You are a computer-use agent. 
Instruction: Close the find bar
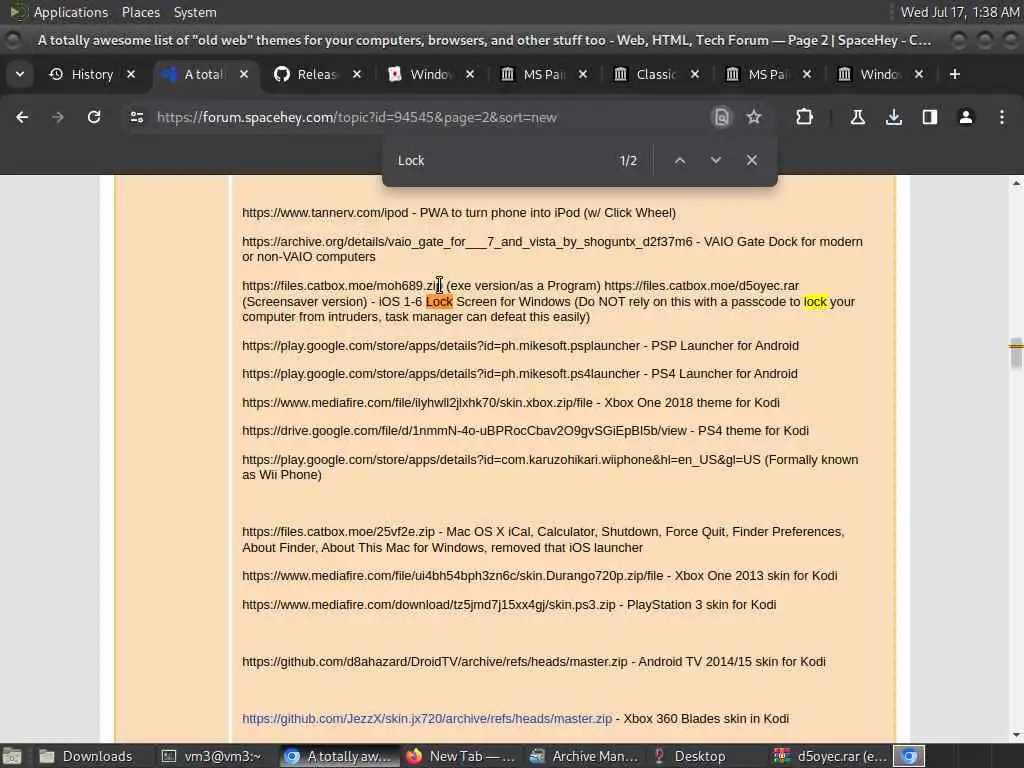coord(752,160)
